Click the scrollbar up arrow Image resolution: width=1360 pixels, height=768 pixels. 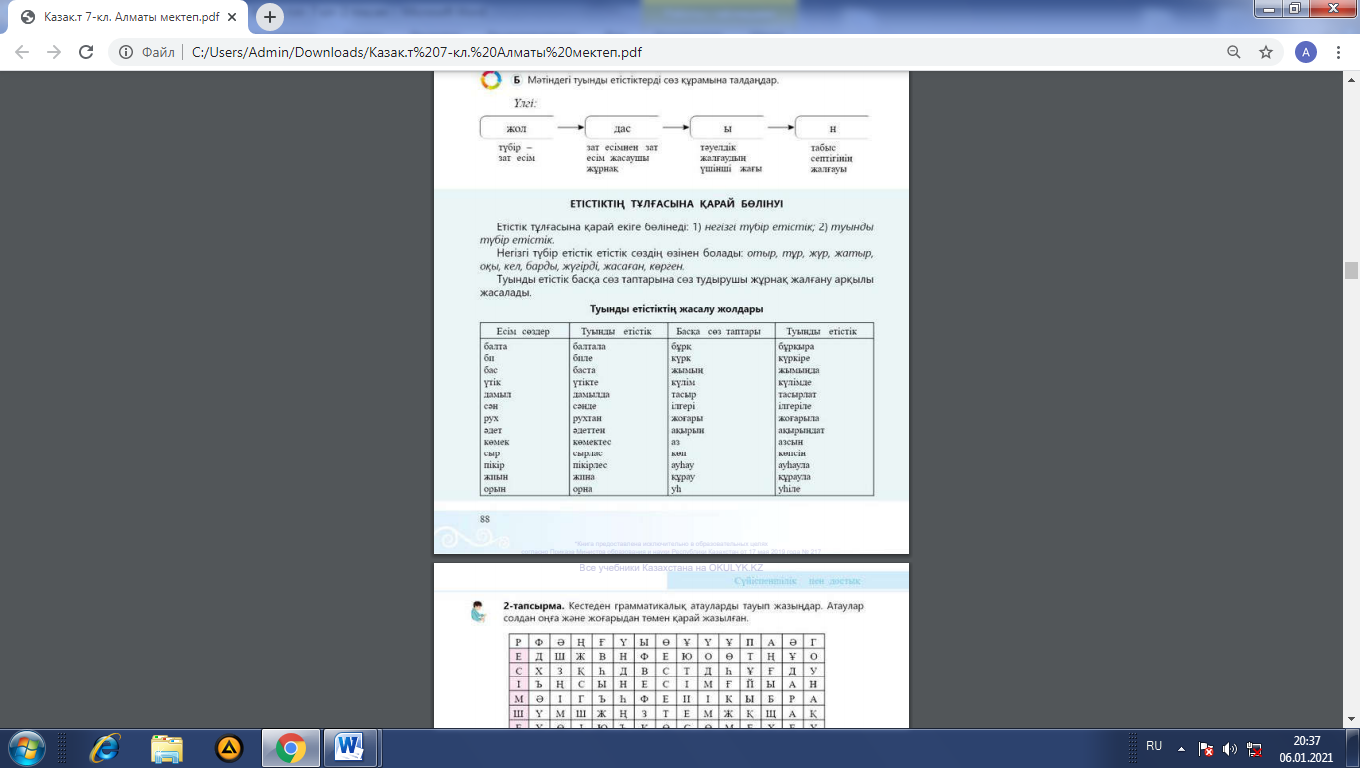(1351, 78)
